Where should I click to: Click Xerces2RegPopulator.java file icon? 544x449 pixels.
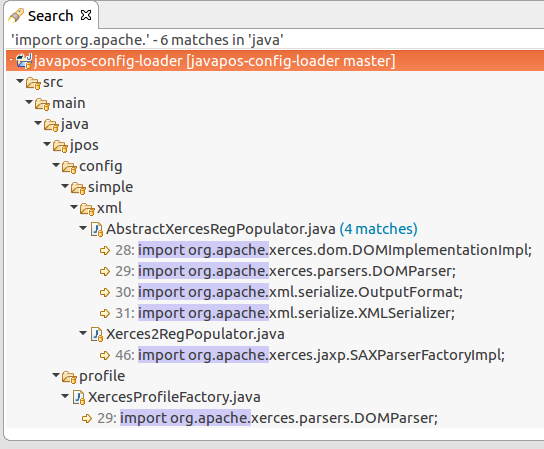97,334
